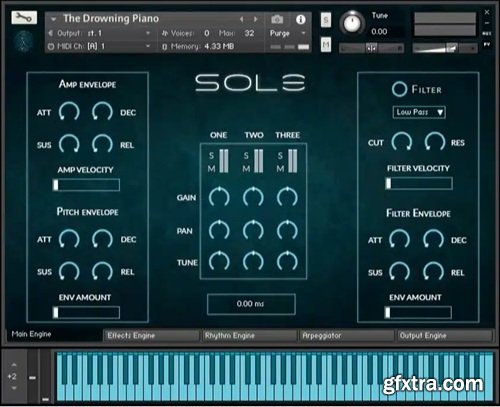Image resolution: width=500 pixels, height=407 pixels.
Task: Click the TUNE knob for layer ONE
Action: coord(219,261)
